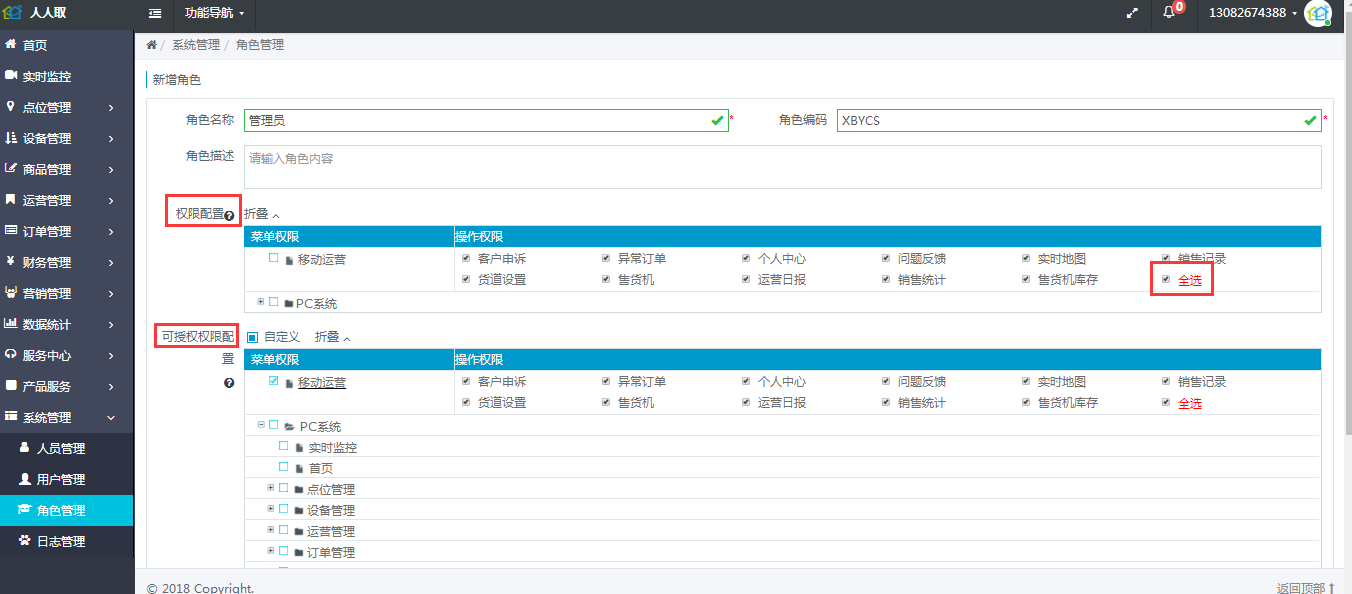Check the 首页 tree checkbox
1352x594 pixels.
click(x=283, y=467)
